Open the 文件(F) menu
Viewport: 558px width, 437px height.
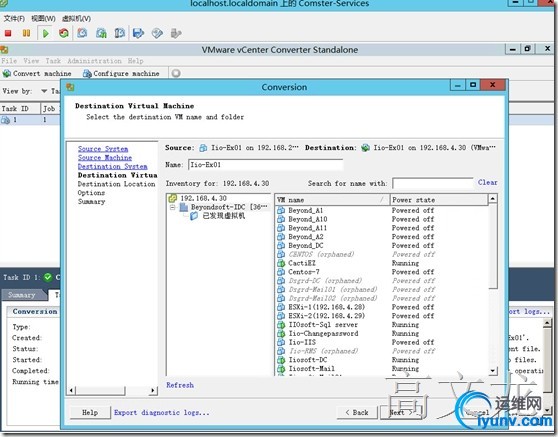pyautogui.click(x=14, y=19)
